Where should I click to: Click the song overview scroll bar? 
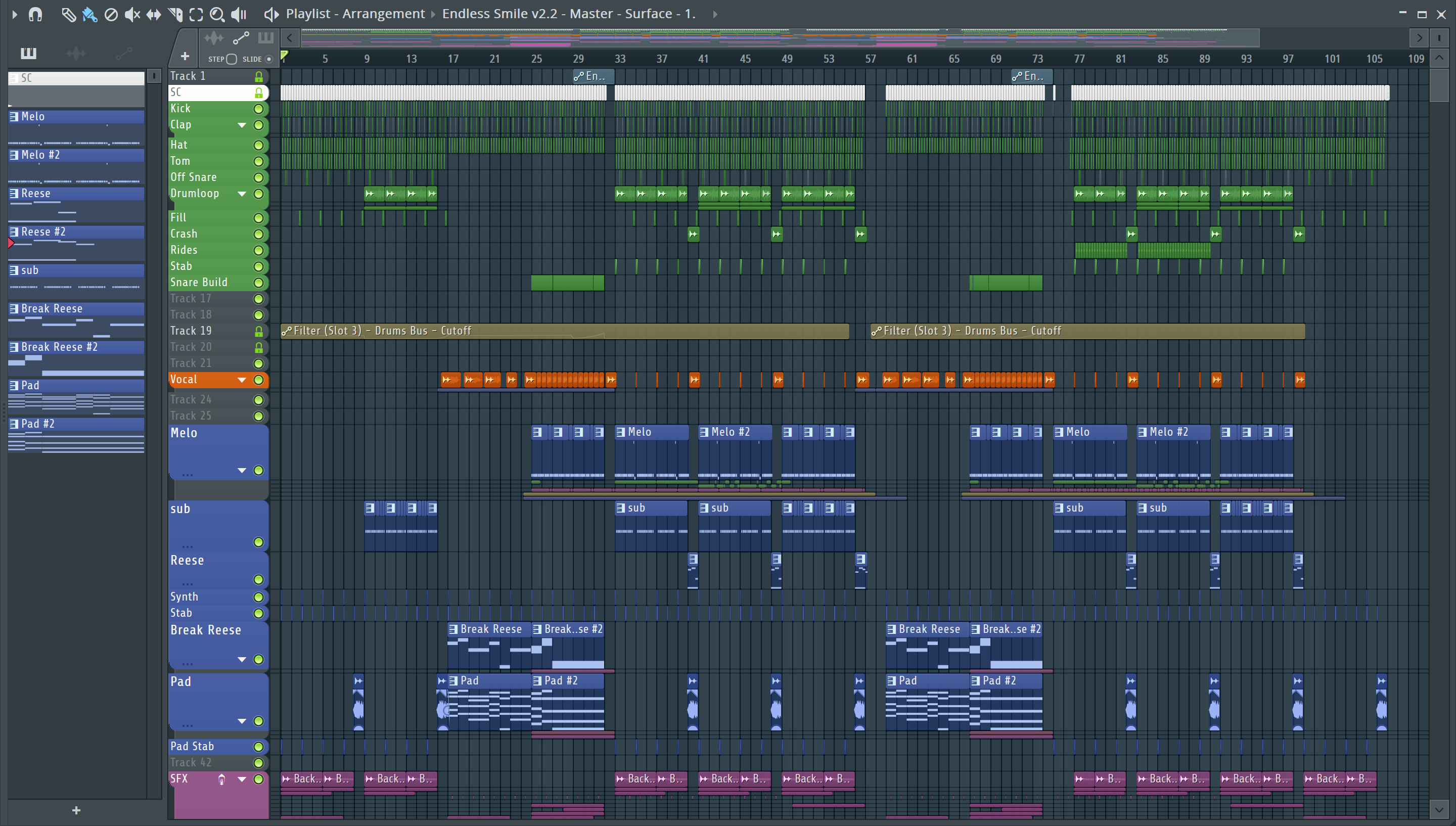point(780,38)
